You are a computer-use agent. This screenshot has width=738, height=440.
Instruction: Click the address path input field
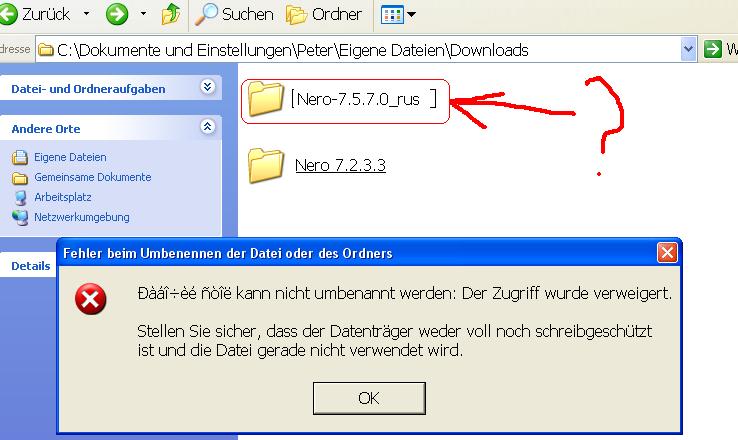(359, 49)
